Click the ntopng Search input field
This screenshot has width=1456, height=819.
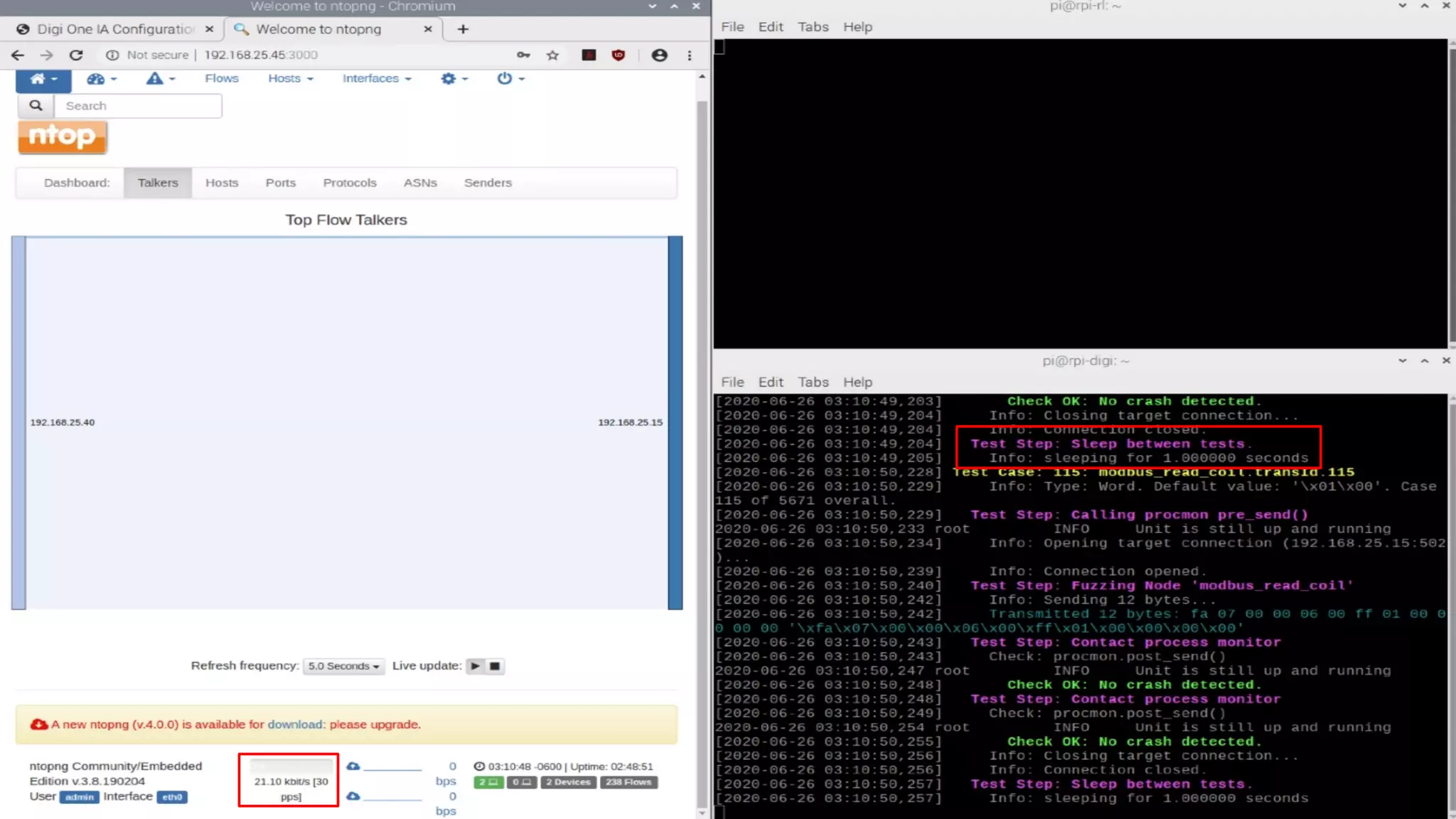pos(138,106)
